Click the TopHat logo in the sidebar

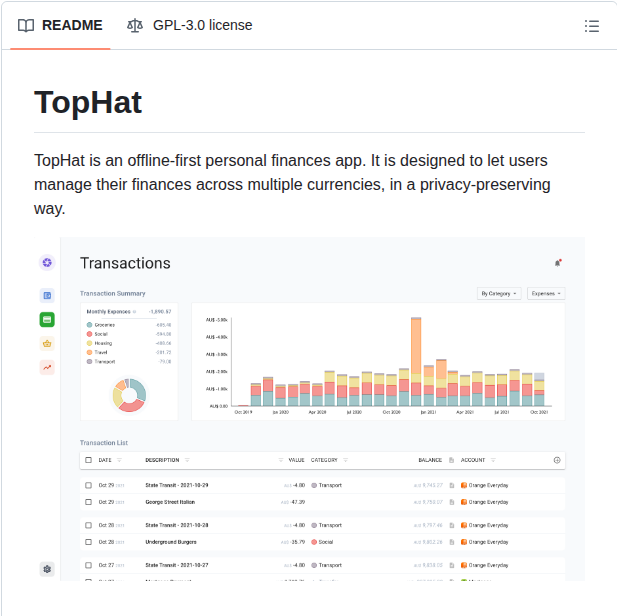pyautogui.click(x=47, y=263)
